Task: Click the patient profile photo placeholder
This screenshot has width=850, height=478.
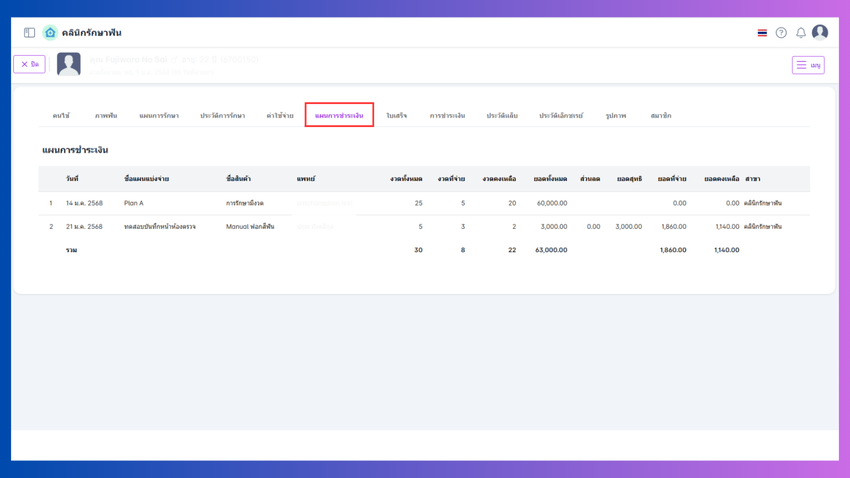Action: (69, 64)
